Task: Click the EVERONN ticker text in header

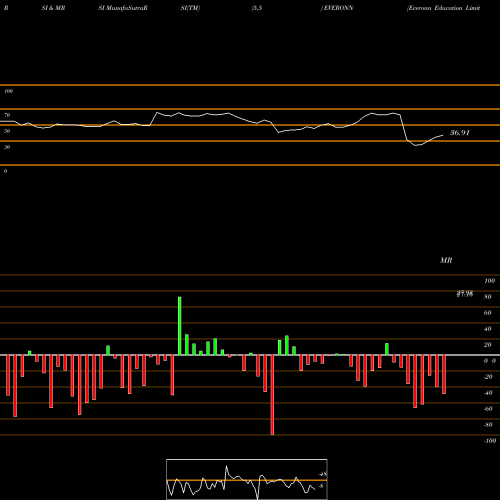Action: point(338,8)
